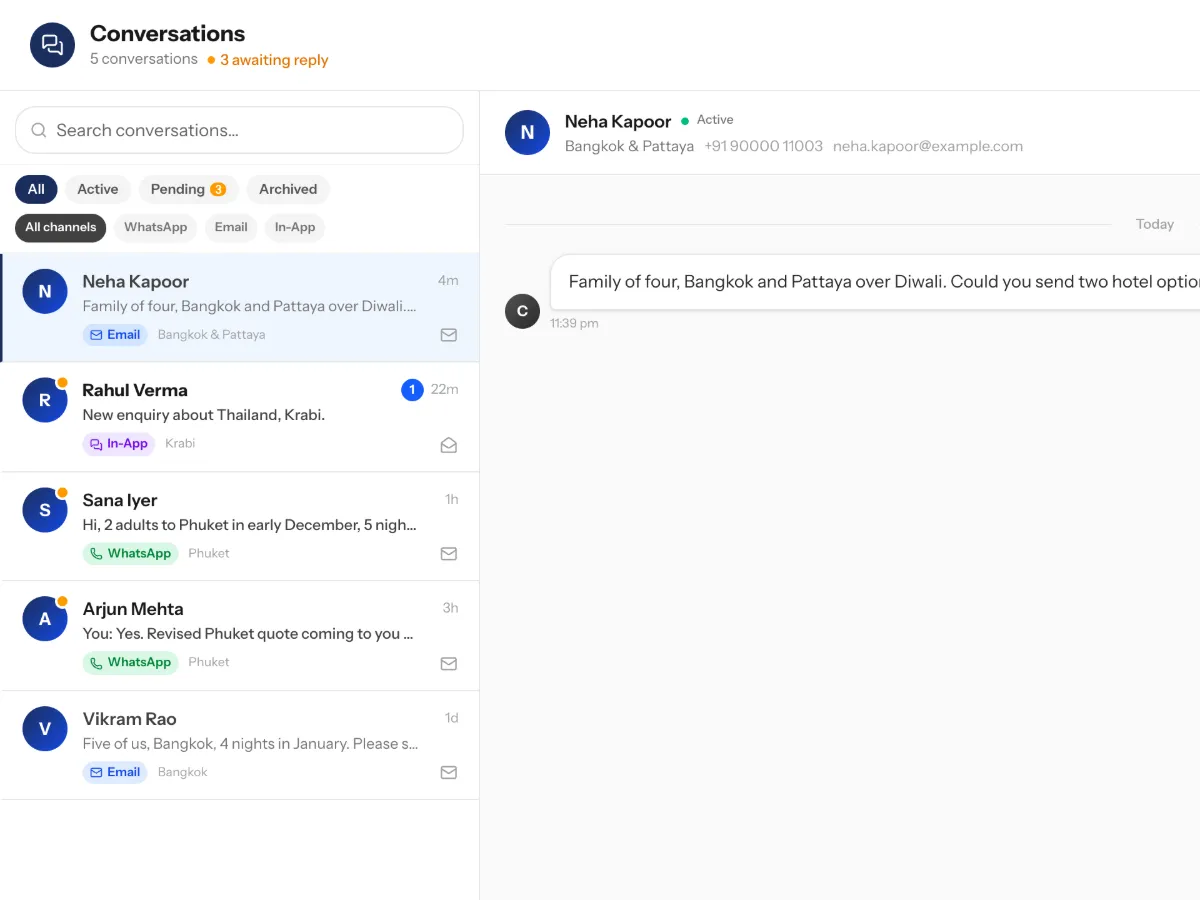Select the Active status filter

(x=98, y=189)
